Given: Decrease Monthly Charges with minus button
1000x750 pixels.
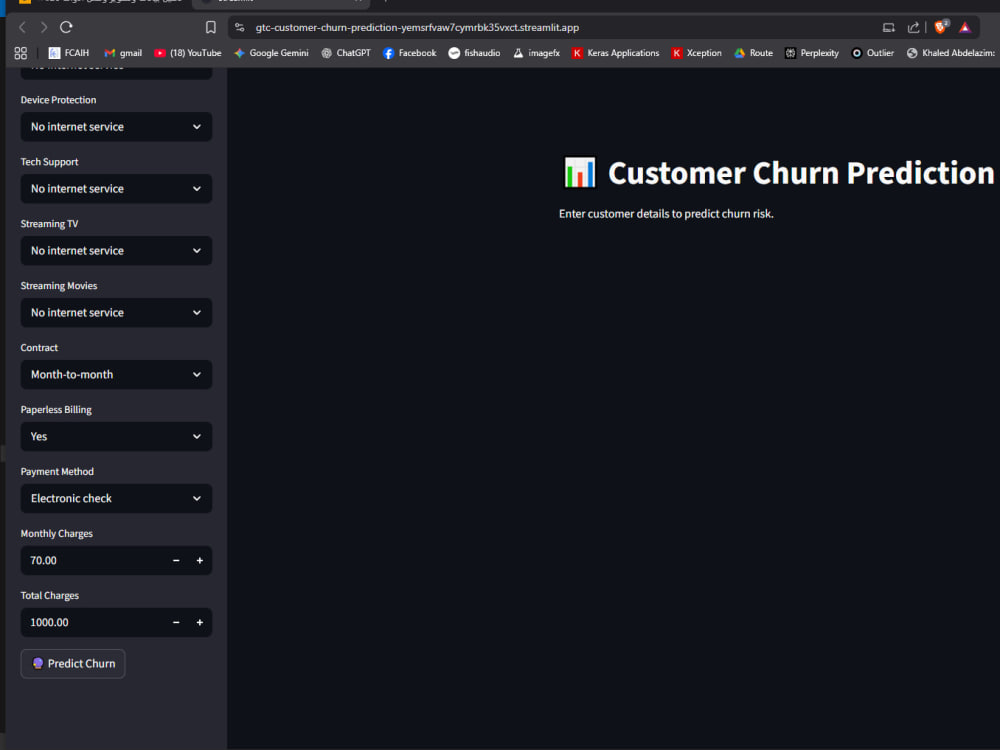Looking at the screenshot, I should [x=176, y=560].
